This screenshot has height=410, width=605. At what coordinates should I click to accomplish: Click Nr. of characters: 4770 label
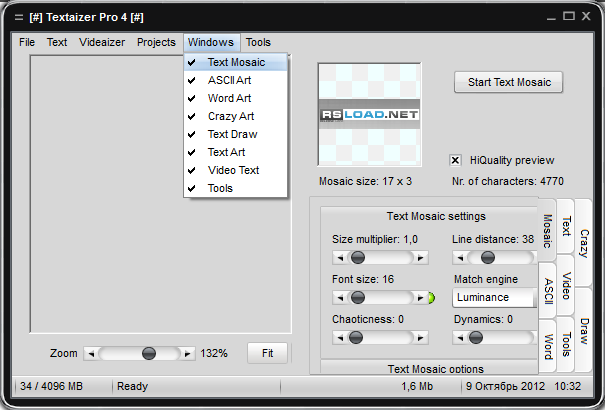point(508,181)
